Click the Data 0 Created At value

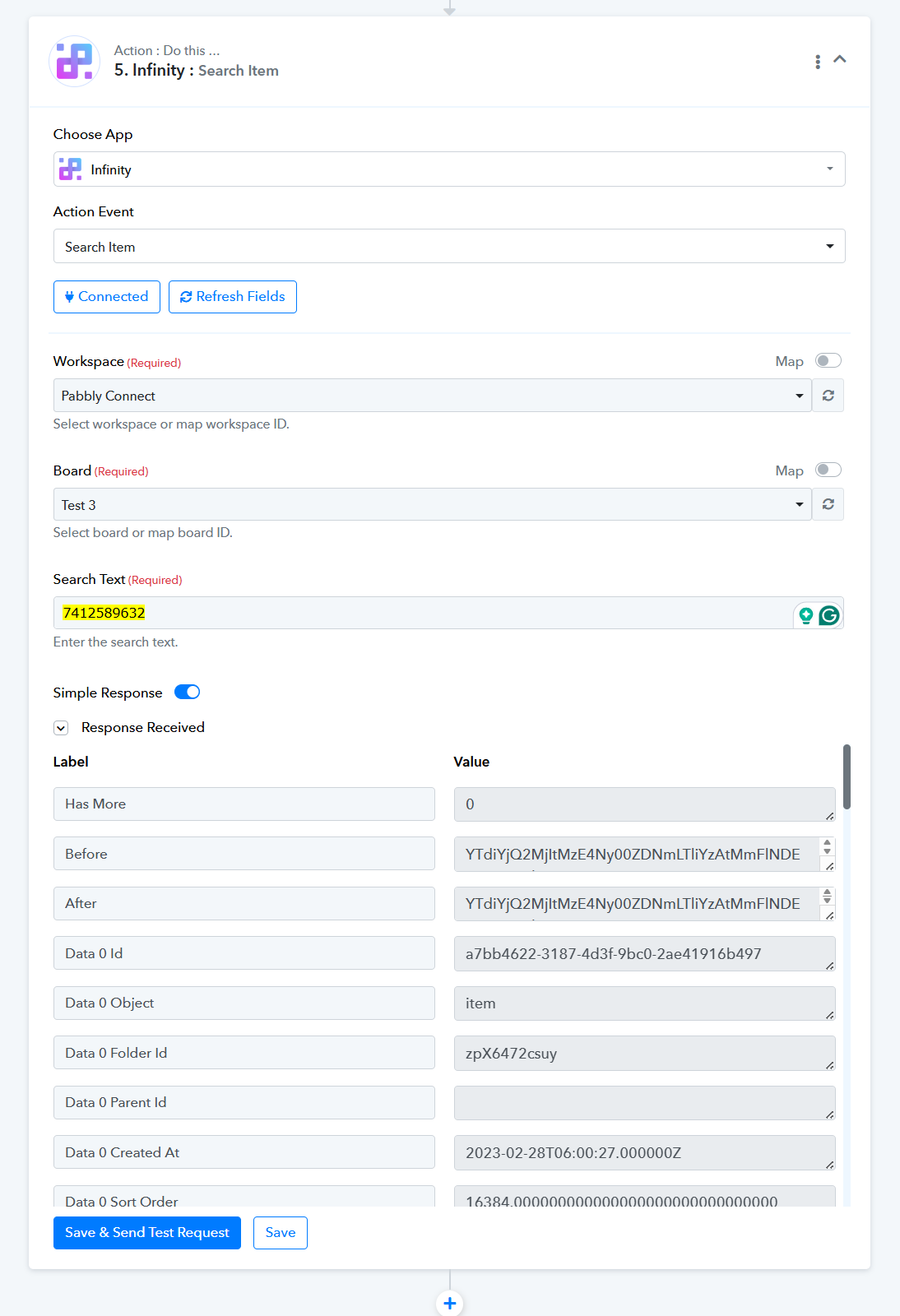pos(645,1153)
